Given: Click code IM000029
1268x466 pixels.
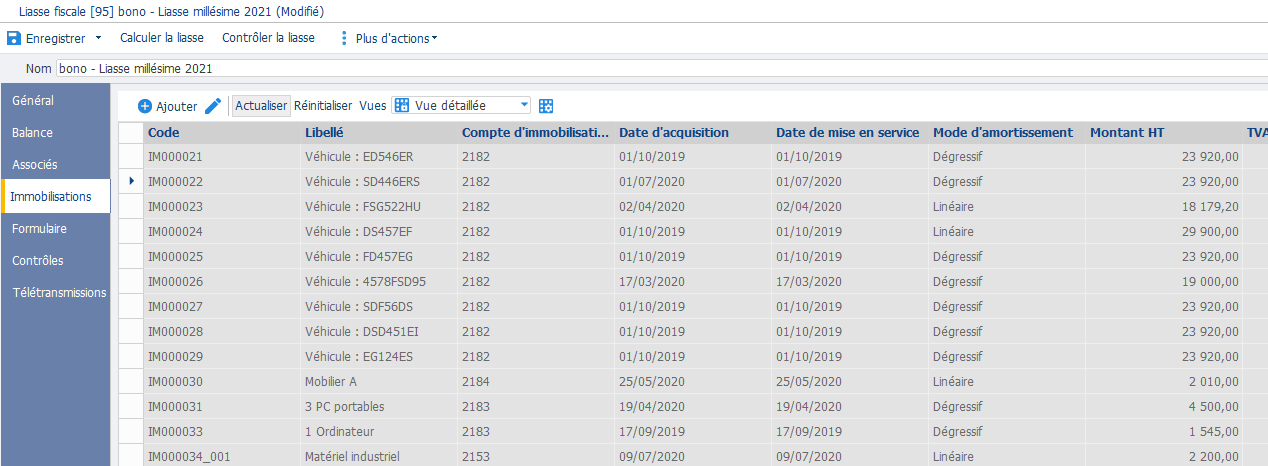Looking at the screenshot, I should tap(175, 356).
